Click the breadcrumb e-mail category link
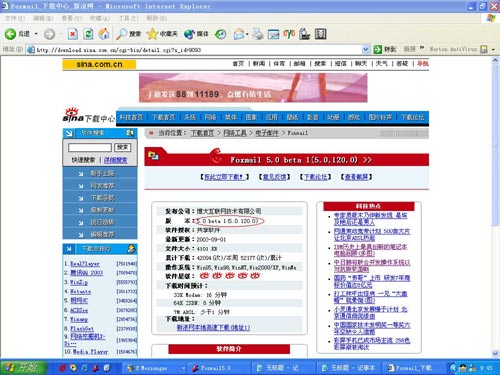 [x=267, y=133]
